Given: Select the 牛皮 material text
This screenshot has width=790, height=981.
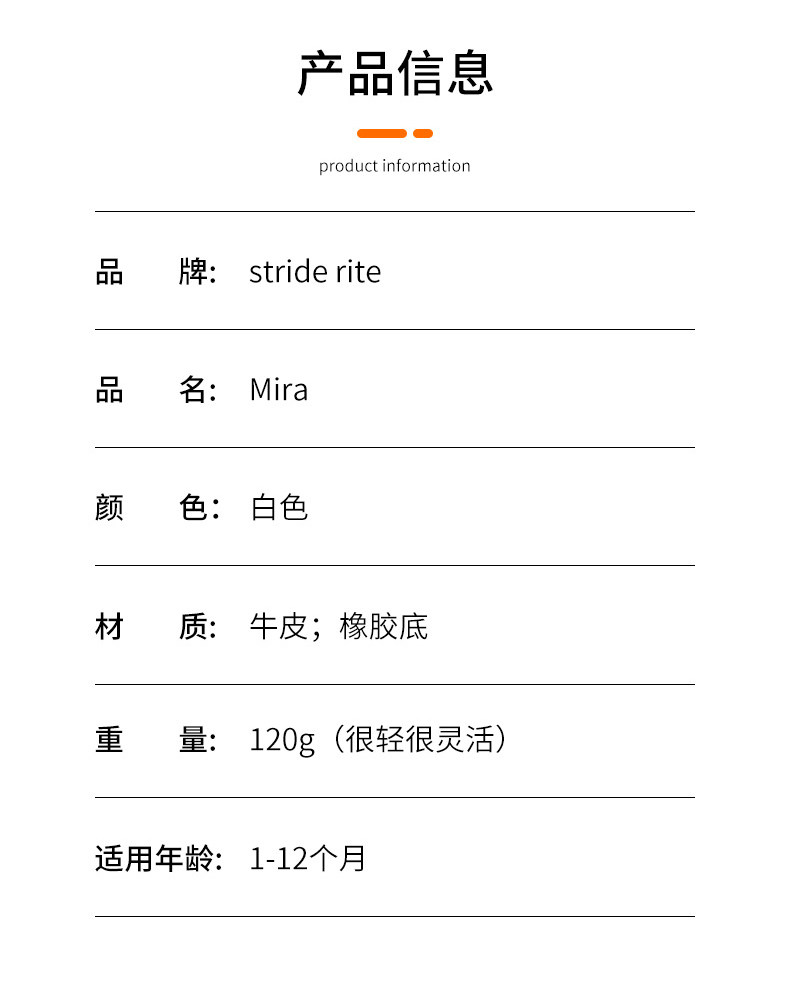Looking at the screenshot, I should point(278,627).
